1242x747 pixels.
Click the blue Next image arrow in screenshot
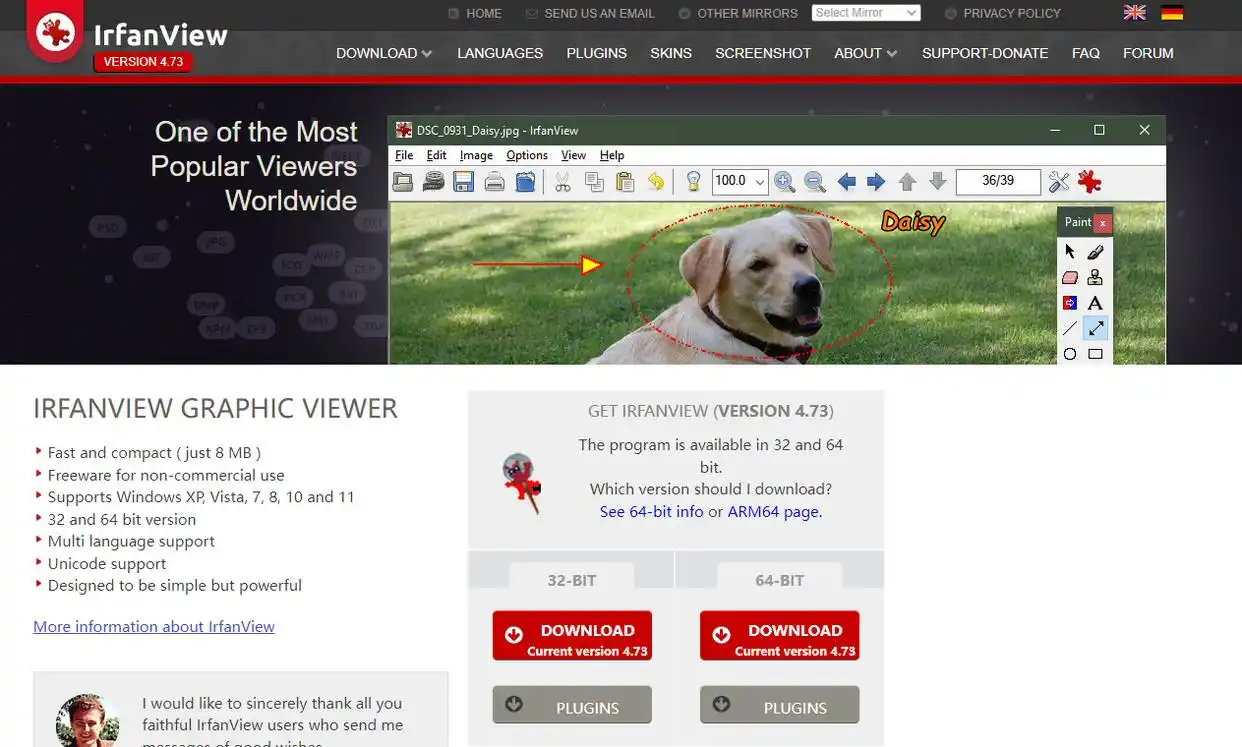[876, 181]
